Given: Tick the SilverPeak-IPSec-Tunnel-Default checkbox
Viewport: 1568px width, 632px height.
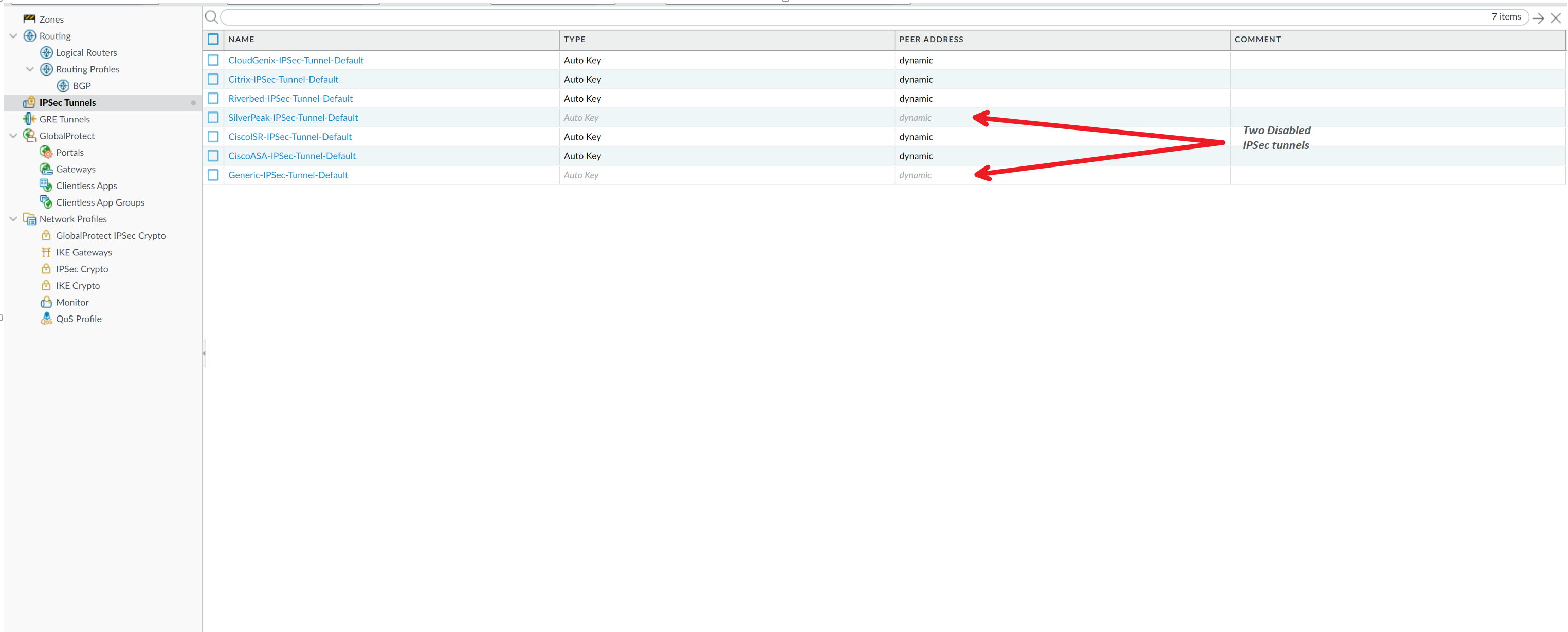Looking at the screenshot, I should (213, 117).
